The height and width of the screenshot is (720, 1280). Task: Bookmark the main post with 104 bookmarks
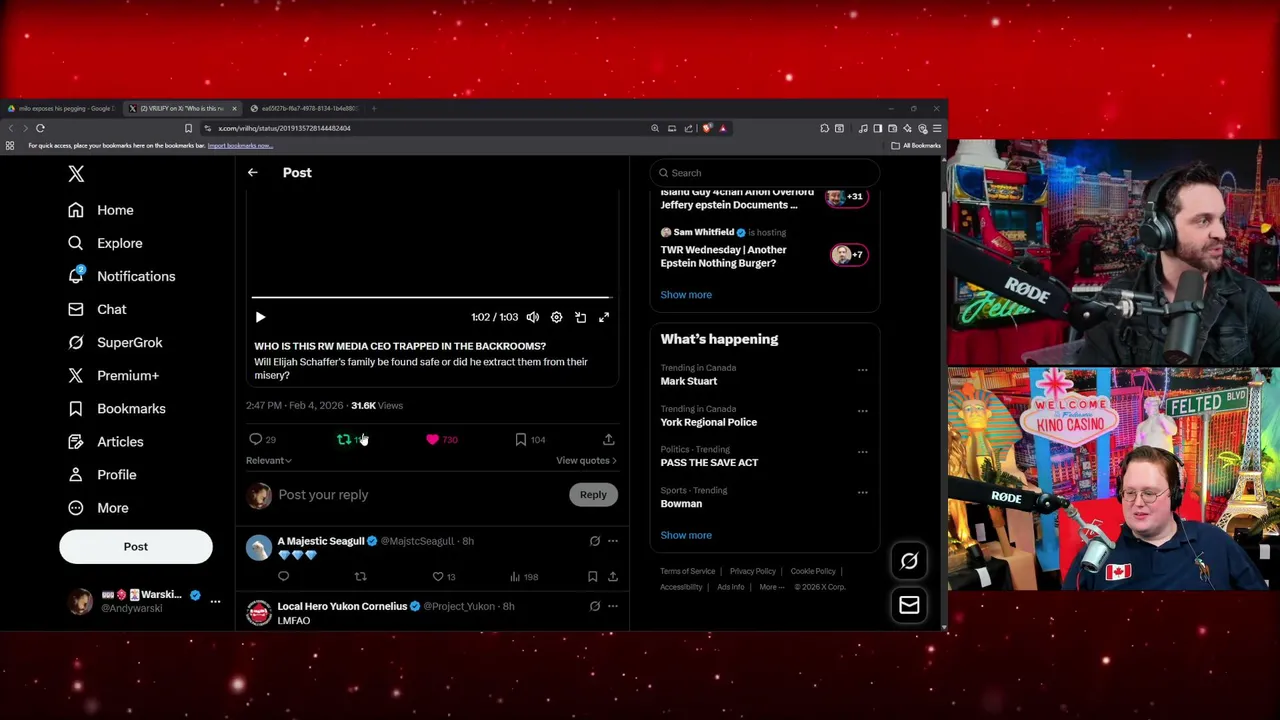pyautogui.click(x=530, y=439)
